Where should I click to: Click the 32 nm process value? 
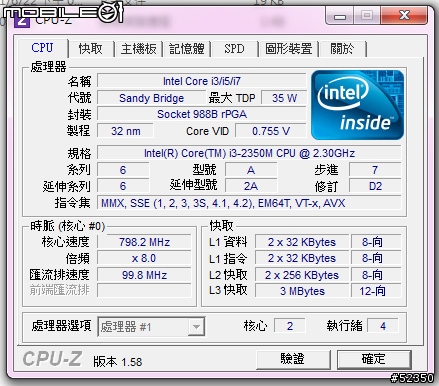[x=126, y=131]
